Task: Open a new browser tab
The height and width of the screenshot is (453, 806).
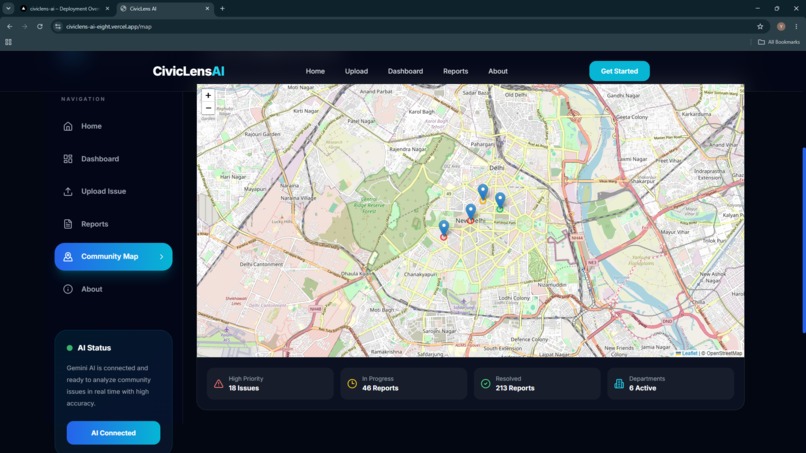Action: [222, 8]
